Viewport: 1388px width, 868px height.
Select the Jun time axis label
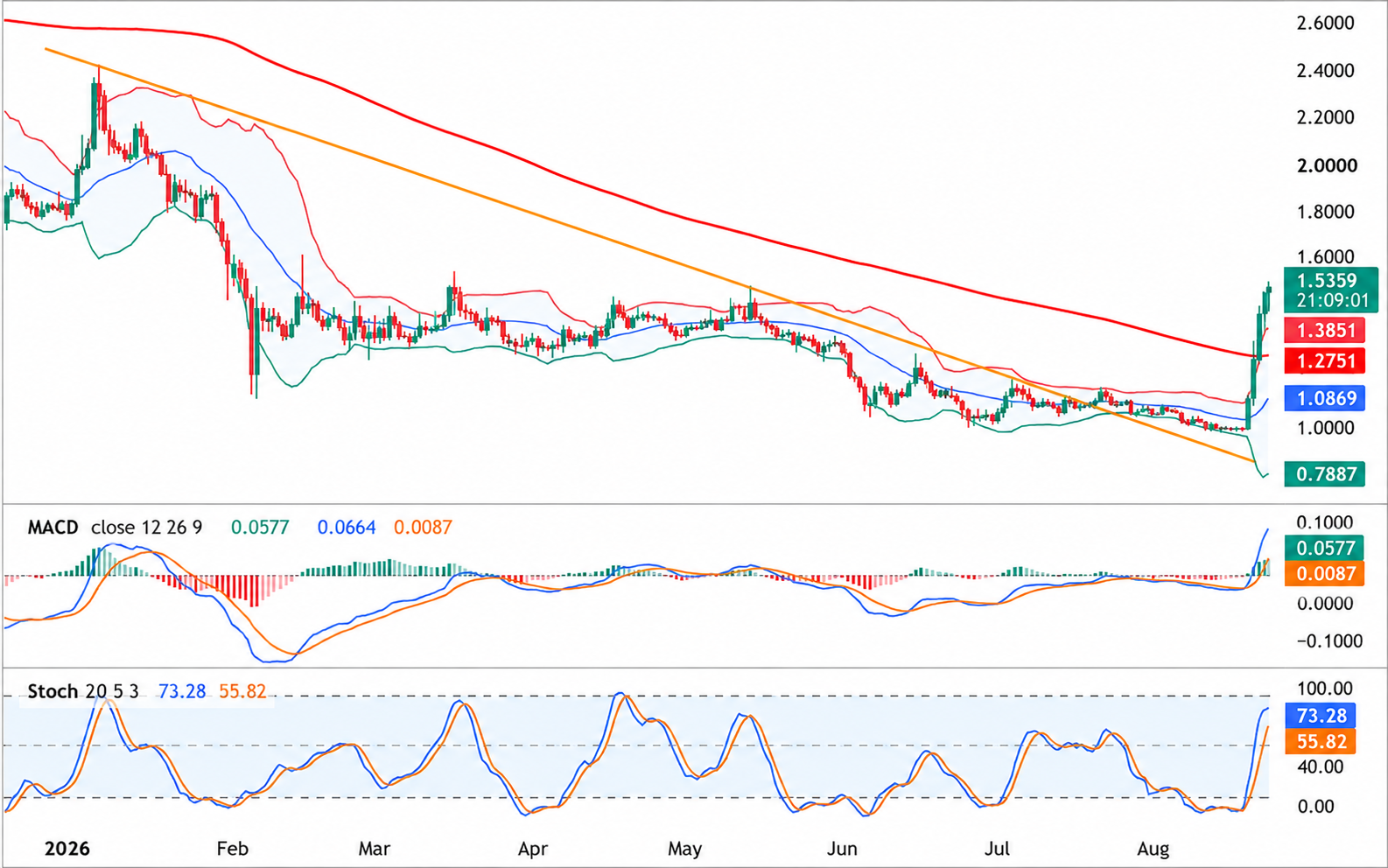point(842,849)
